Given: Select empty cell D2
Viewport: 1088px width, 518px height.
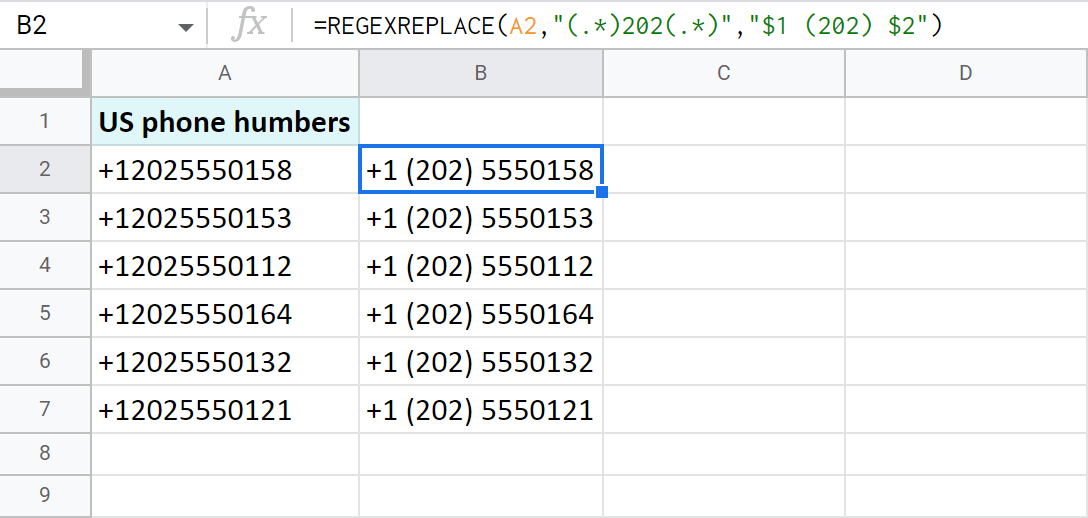Looking at the screenshot, I should click(x=967, y=169).
